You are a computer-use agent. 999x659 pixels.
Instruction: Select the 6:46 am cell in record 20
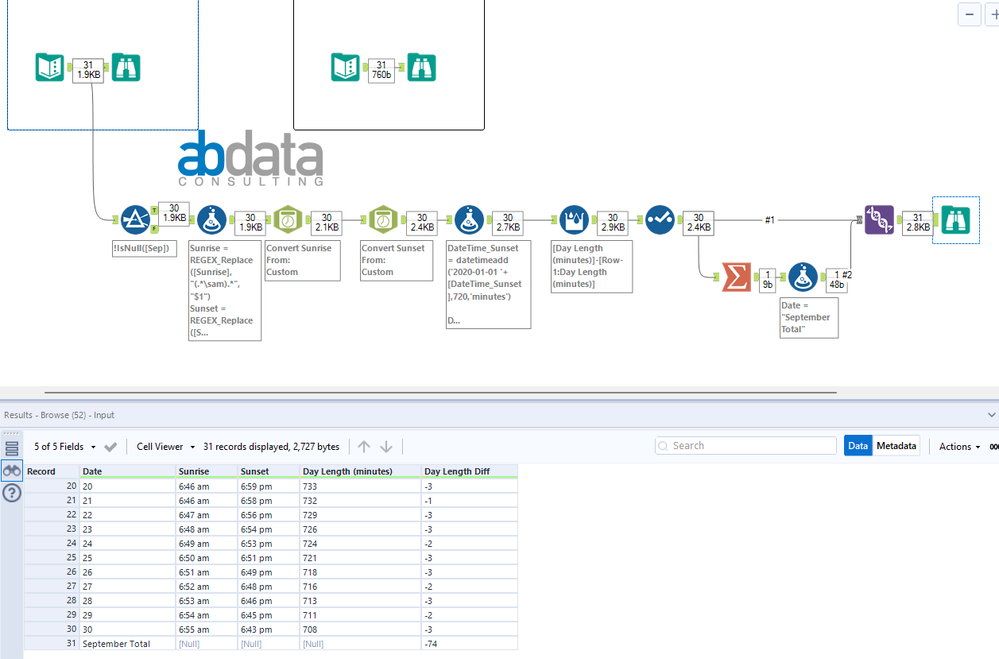point(207,486)
